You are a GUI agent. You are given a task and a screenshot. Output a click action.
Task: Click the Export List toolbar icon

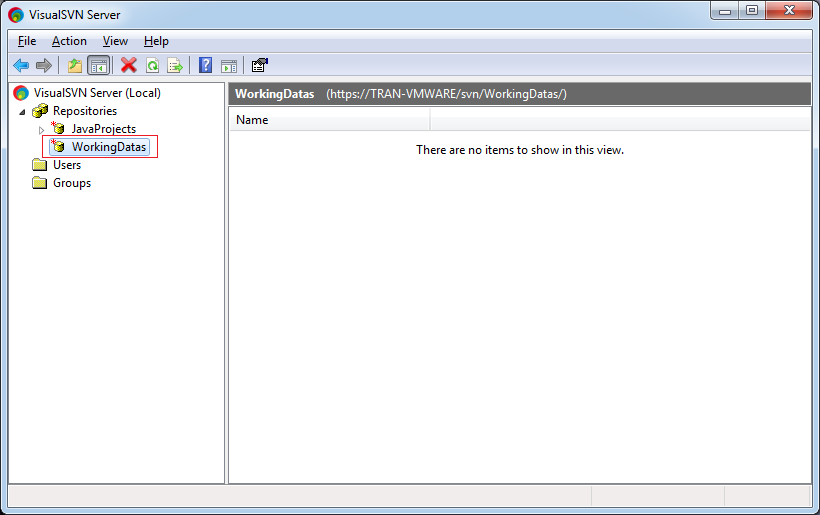(175, 66)
